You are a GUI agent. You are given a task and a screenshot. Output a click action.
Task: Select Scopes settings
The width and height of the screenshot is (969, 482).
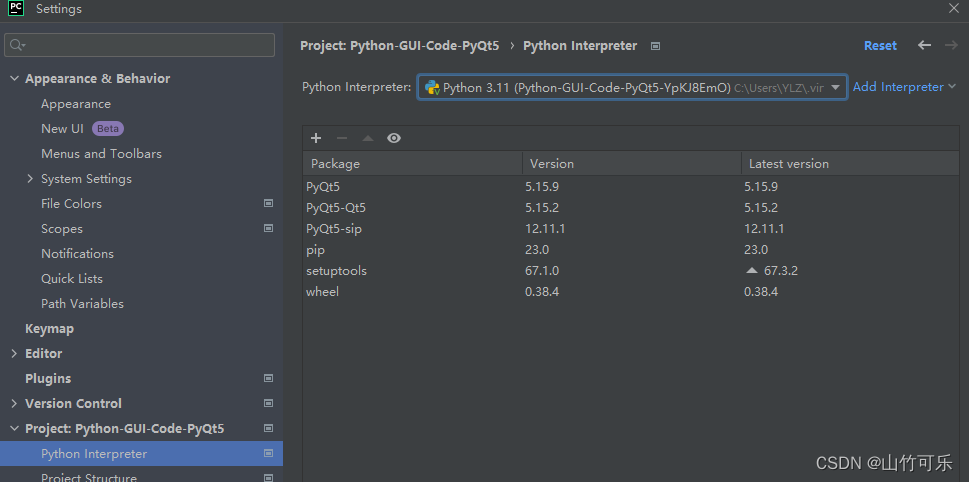point(62,229)
